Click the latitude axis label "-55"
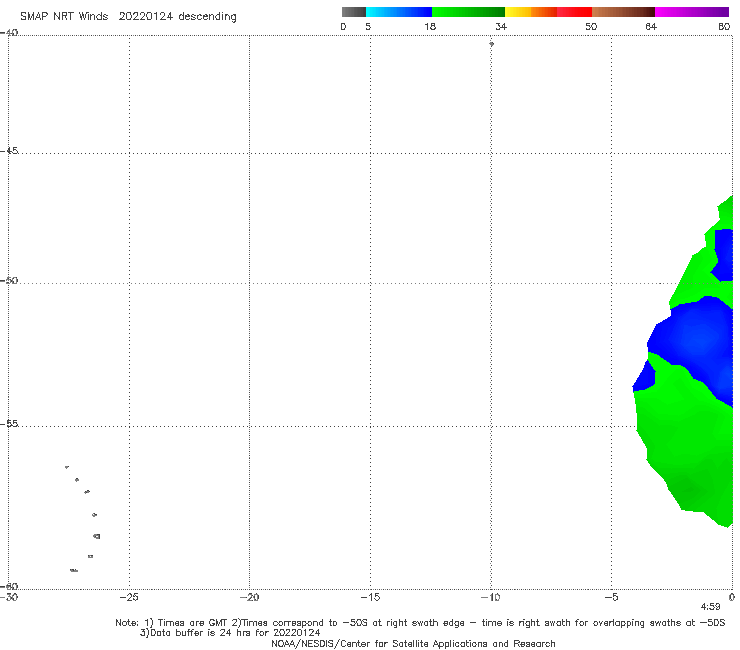This screenshot has height=650, width=740. (9, 424)
